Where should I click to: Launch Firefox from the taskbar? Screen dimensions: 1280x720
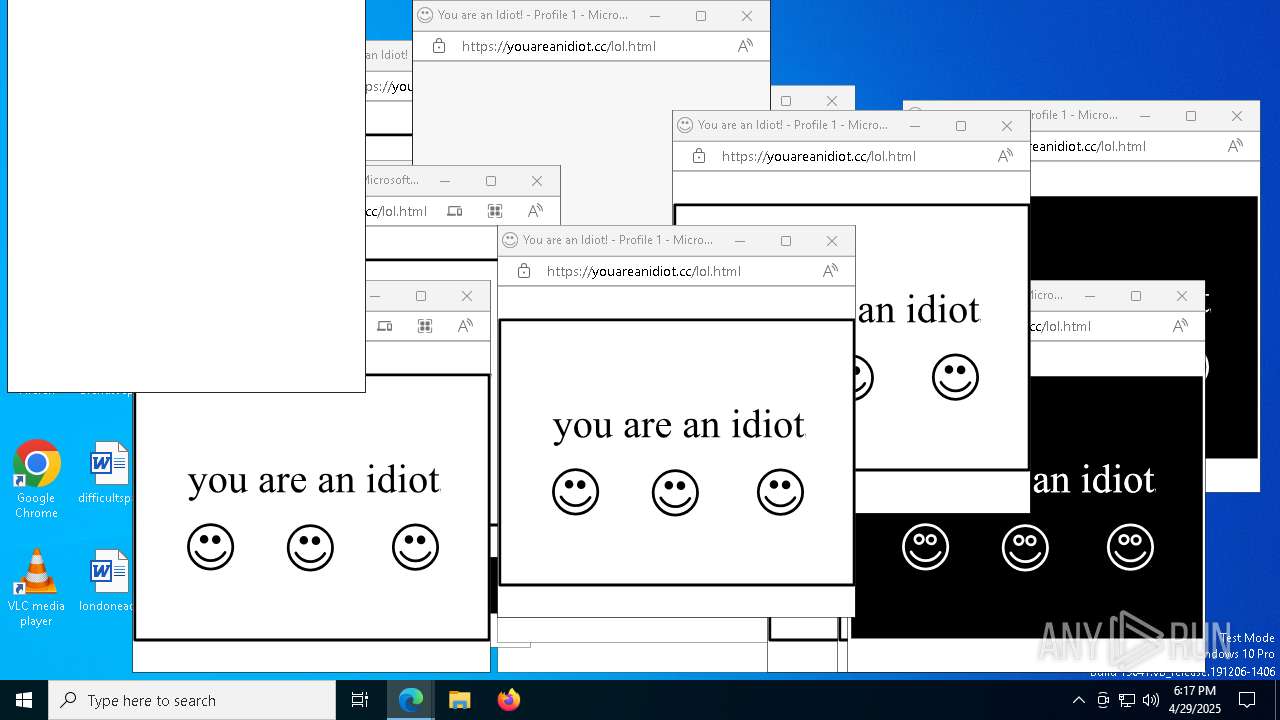click(x=509, y=700)
